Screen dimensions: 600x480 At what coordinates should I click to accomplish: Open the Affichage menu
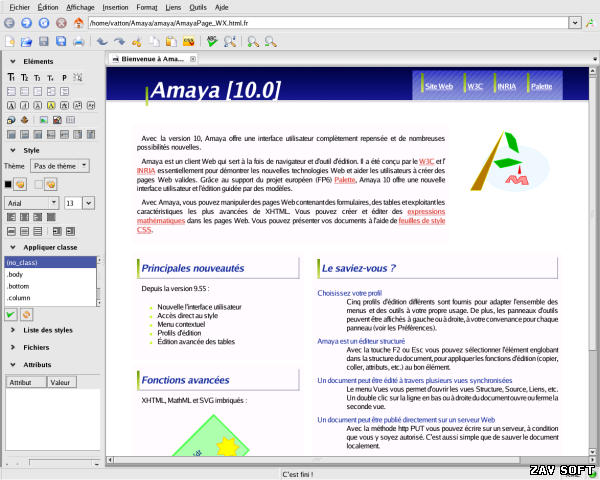point(80,7)
